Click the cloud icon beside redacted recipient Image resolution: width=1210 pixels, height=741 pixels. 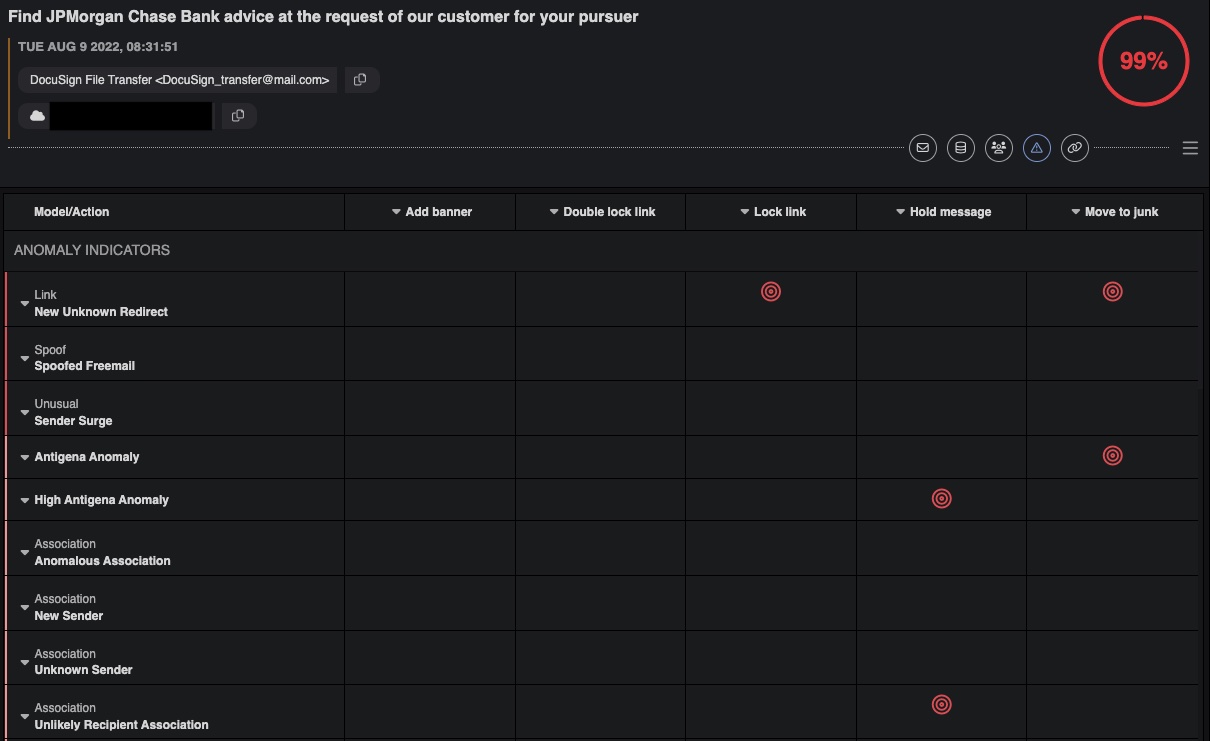38,116
